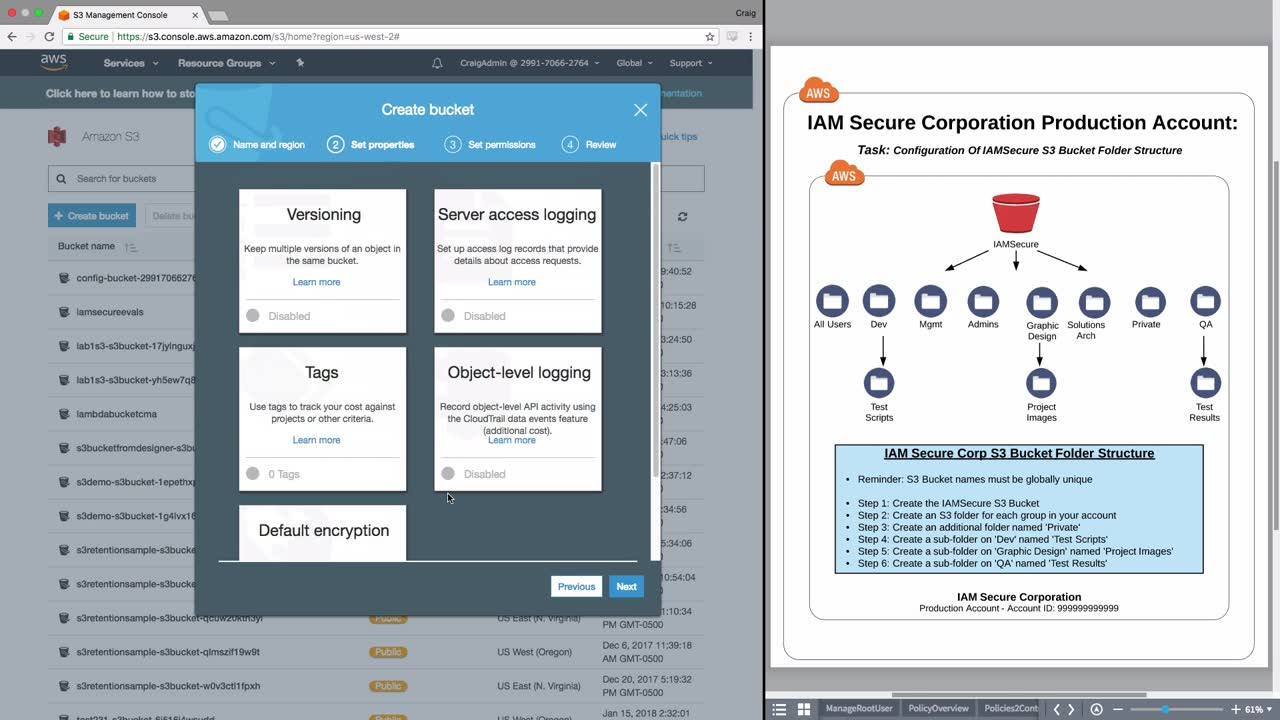Open the pin shortcuts icon in AWS header
This screenshot has width=1280, height=720.
point(300,63)
